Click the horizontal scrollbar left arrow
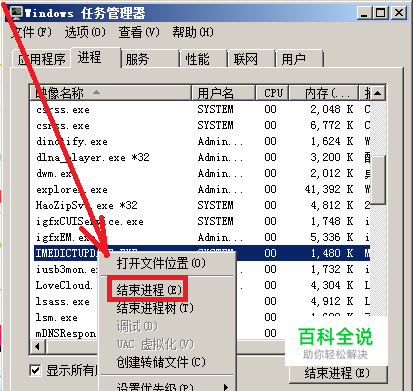 (x=37, y=347)
